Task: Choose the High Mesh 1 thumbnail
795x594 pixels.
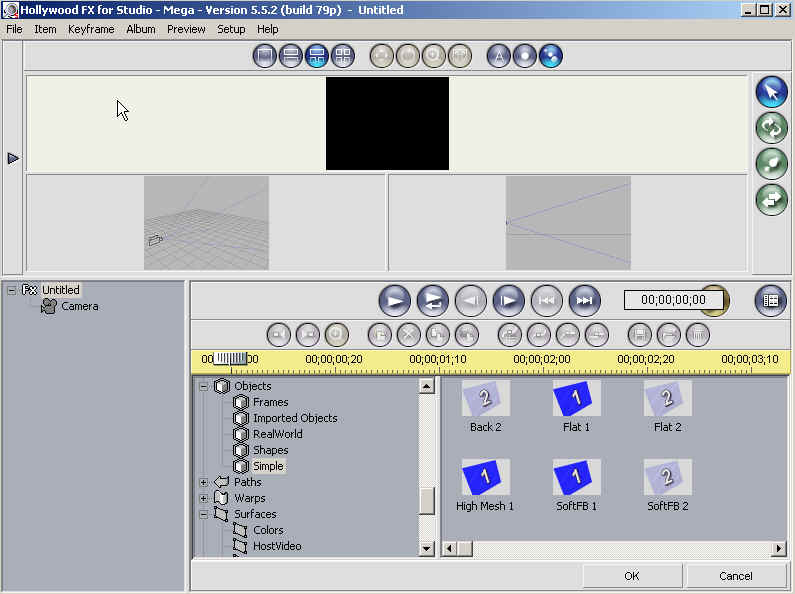Action: (486, 477)
